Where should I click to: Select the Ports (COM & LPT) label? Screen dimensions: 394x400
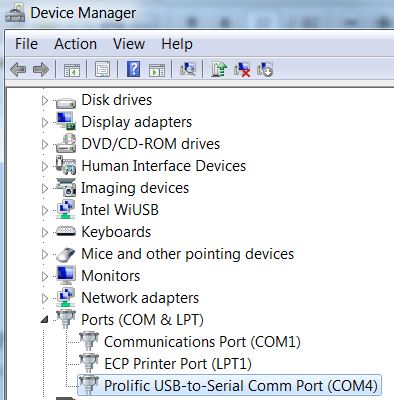point(142,320)
